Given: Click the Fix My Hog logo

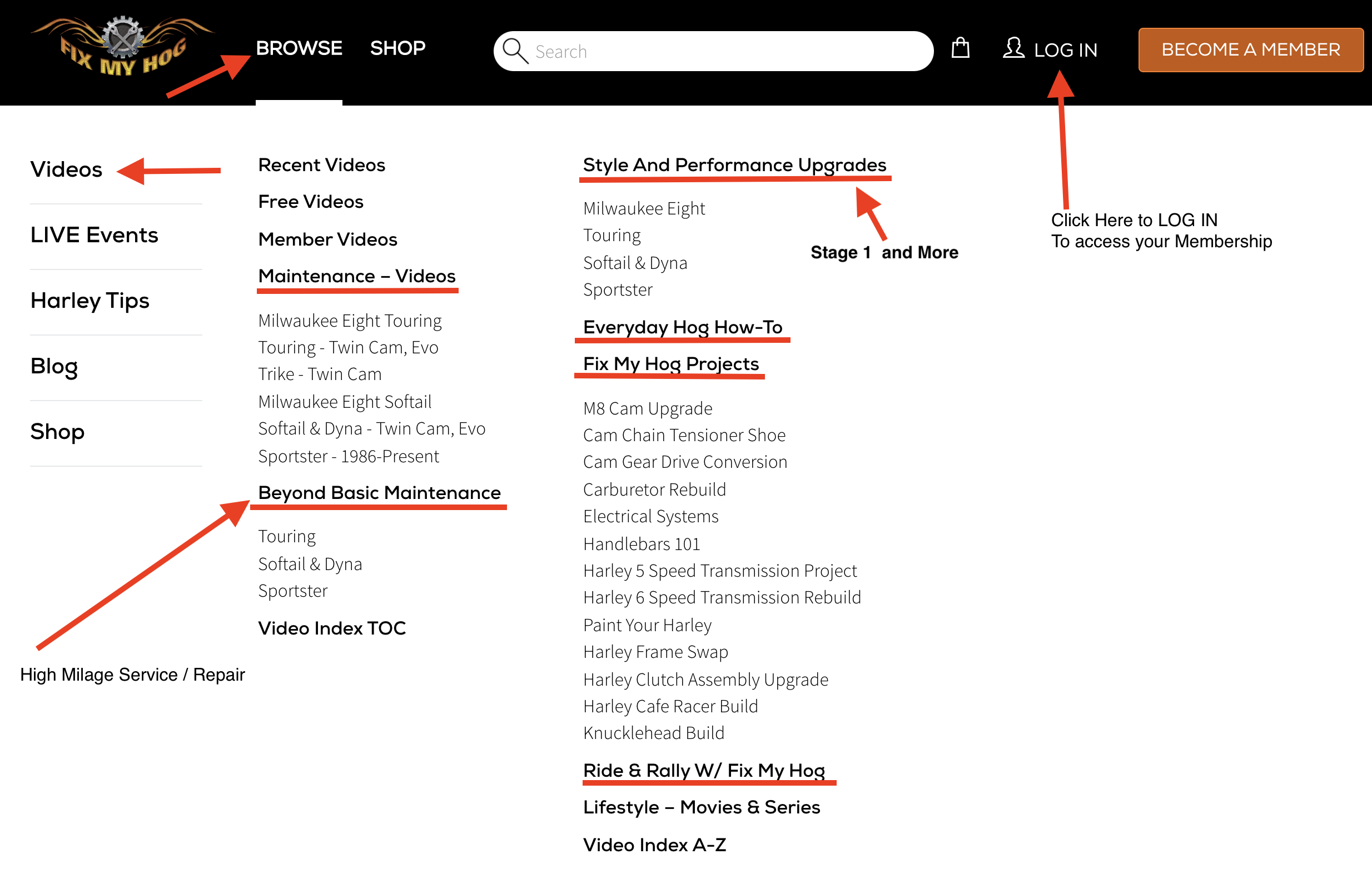Looking at the screenshot, I should (x=123, y=47).
